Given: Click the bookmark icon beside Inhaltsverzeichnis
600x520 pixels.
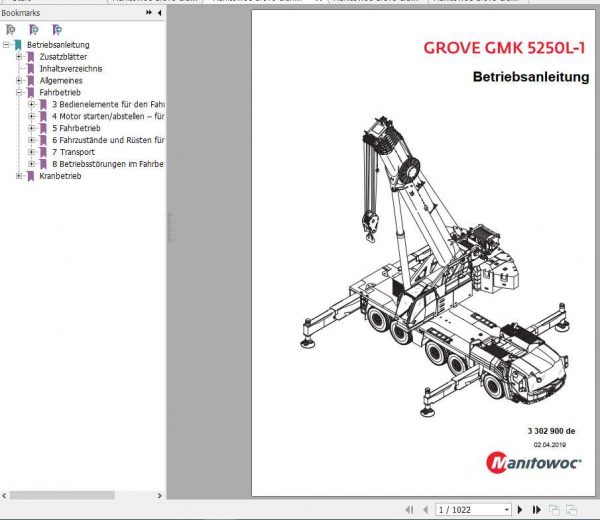Looking at the screenshot, I should click(x=31, y=68).
